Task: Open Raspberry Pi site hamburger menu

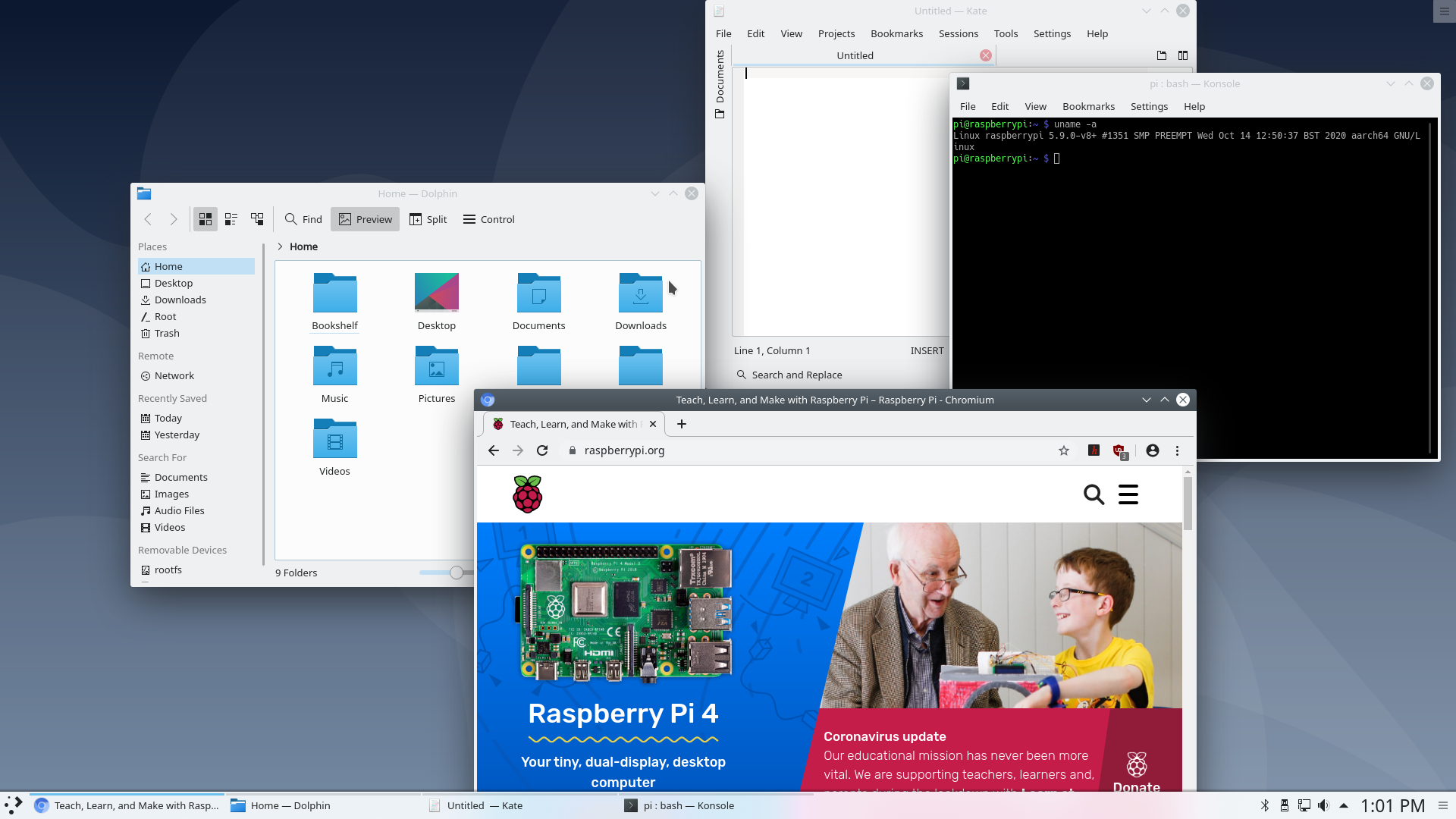Action: point(1128,494)
